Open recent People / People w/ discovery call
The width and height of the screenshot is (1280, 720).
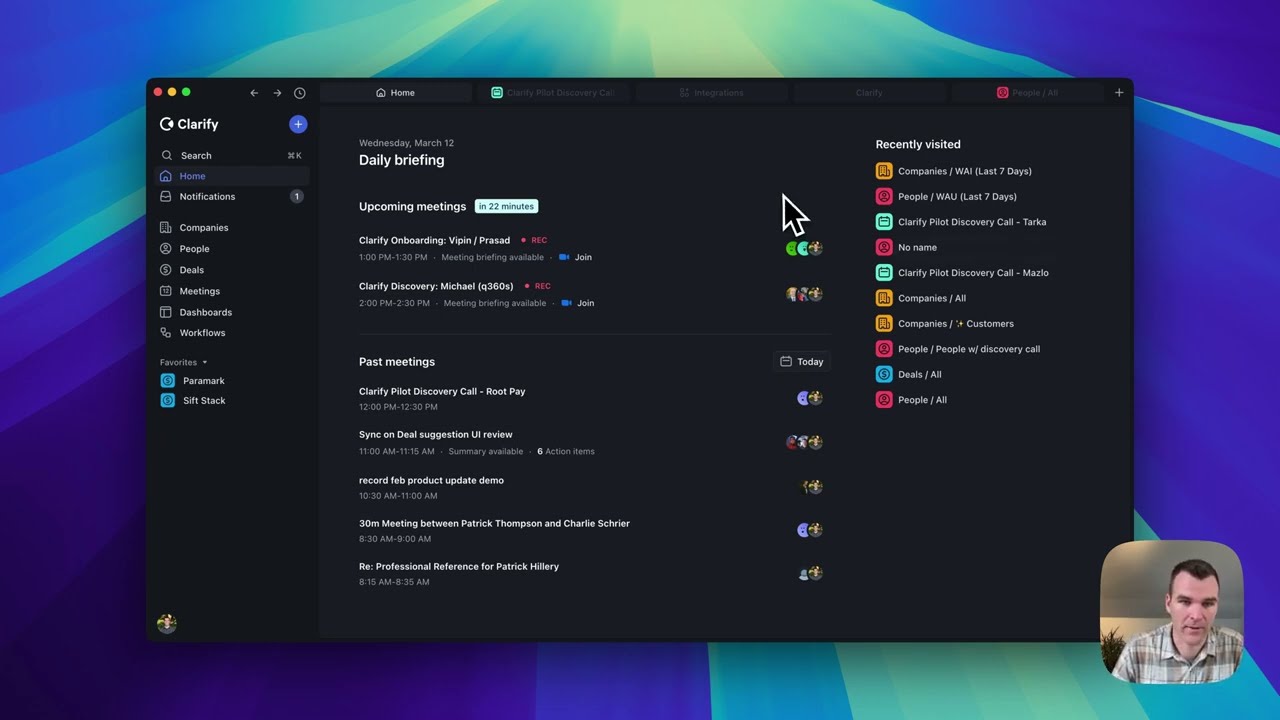tap(958, 349)
